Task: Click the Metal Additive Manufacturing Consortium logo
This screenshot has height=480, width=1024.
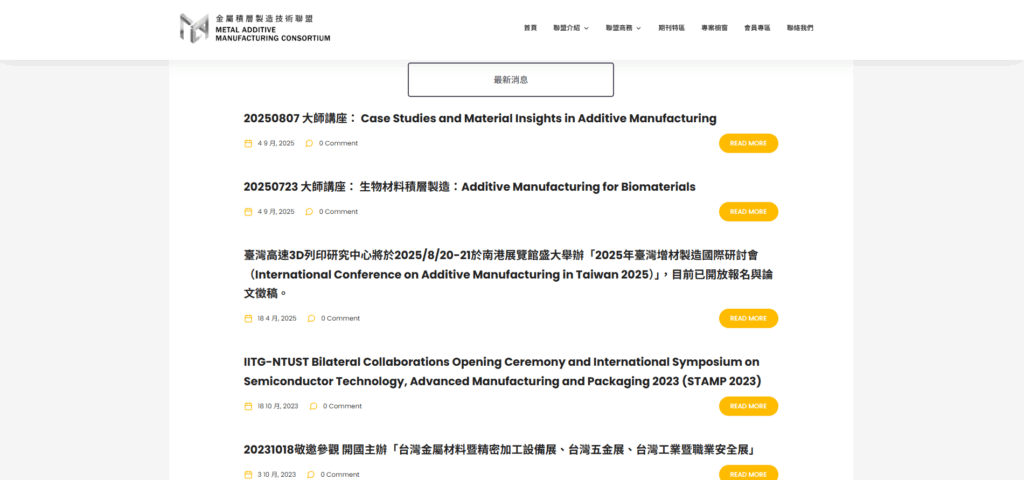Action: pyautogui.click(x=254, y=28)
